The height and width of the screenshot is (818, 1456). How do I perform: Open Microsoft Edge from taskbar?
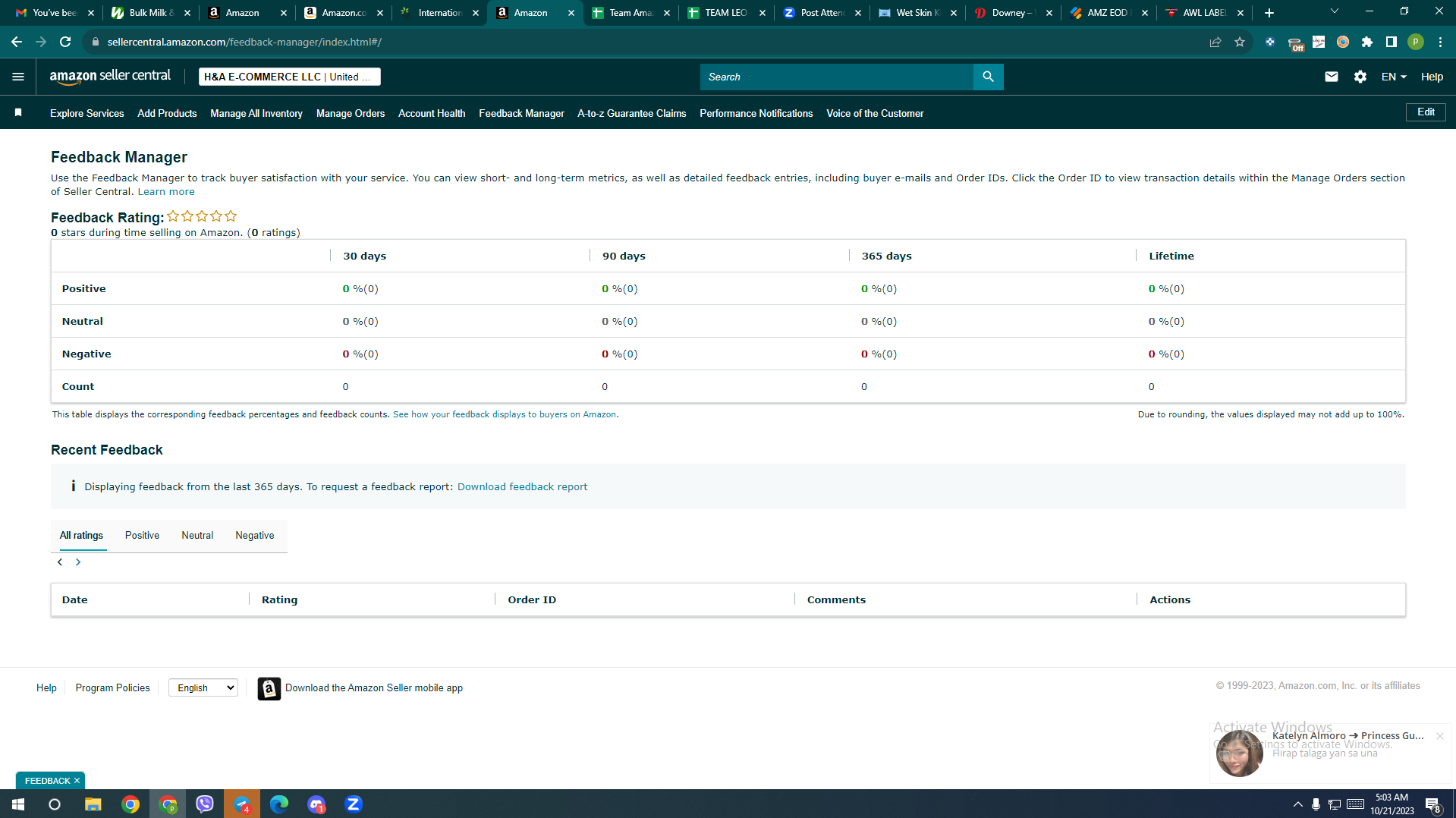[279, 804]
